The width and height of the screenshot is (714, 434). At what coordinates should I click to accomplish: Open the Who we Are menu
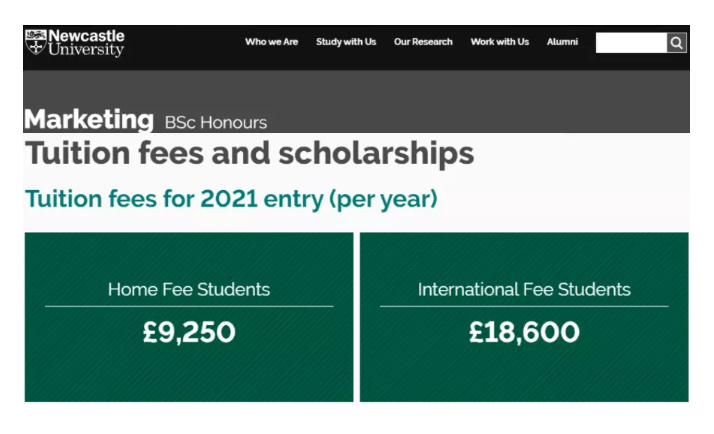coord(271,42)
